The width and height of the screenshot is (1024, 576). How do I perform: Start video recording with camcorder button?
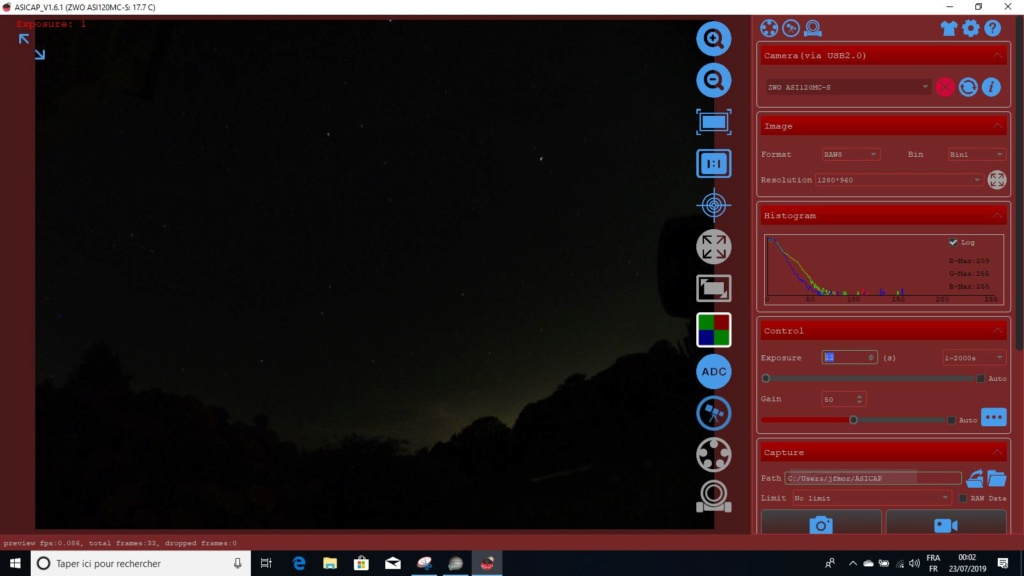pos(945,524)
